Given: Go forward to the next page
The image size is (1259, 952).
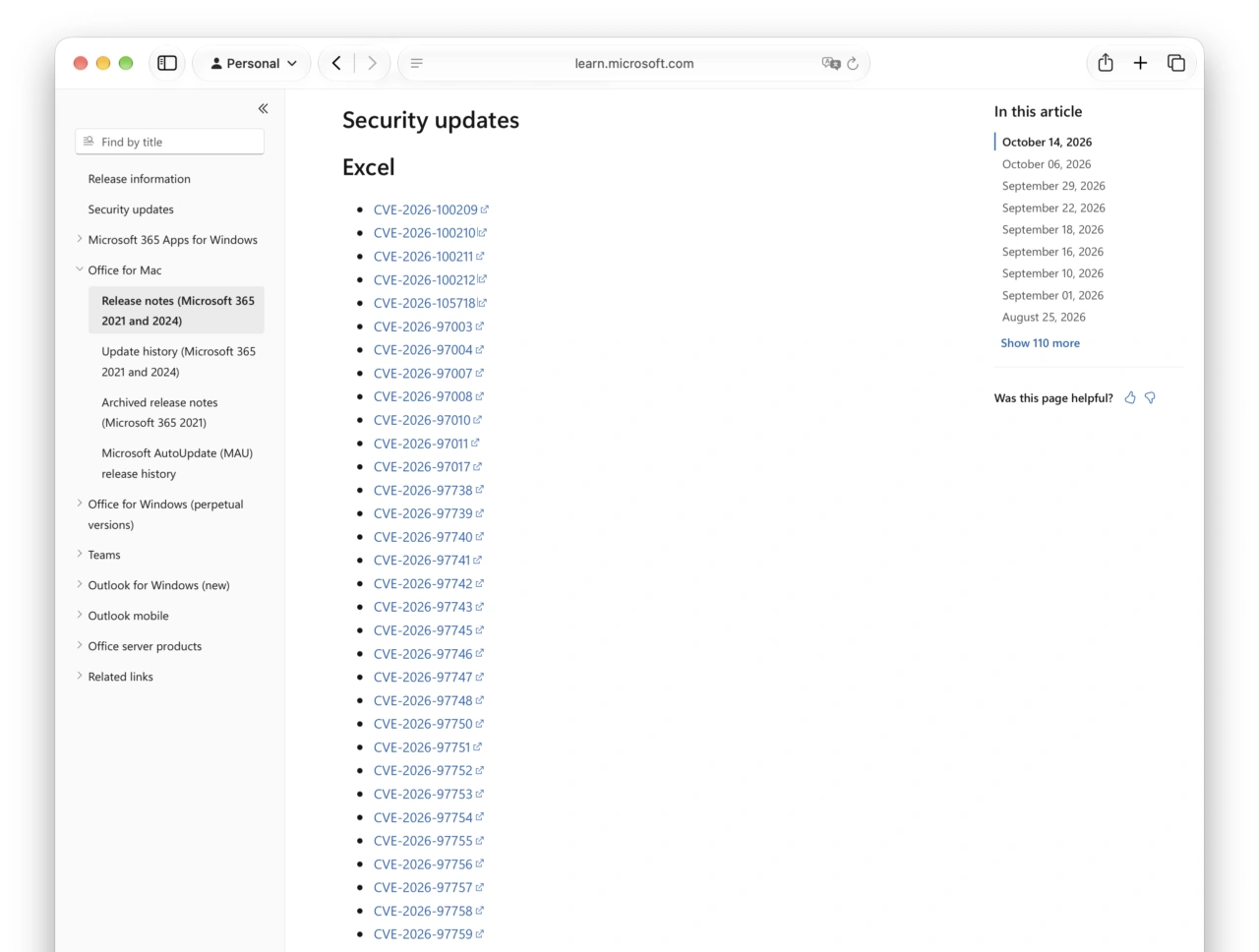Looking at the screenshot, I should point(372,63).
